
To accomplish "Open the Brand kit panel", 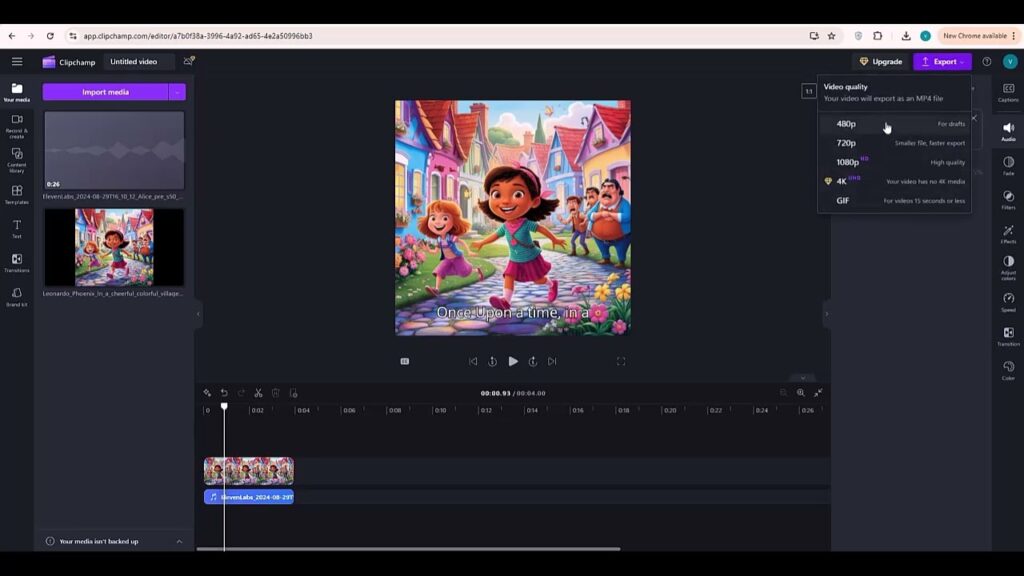I will point(17,297).
